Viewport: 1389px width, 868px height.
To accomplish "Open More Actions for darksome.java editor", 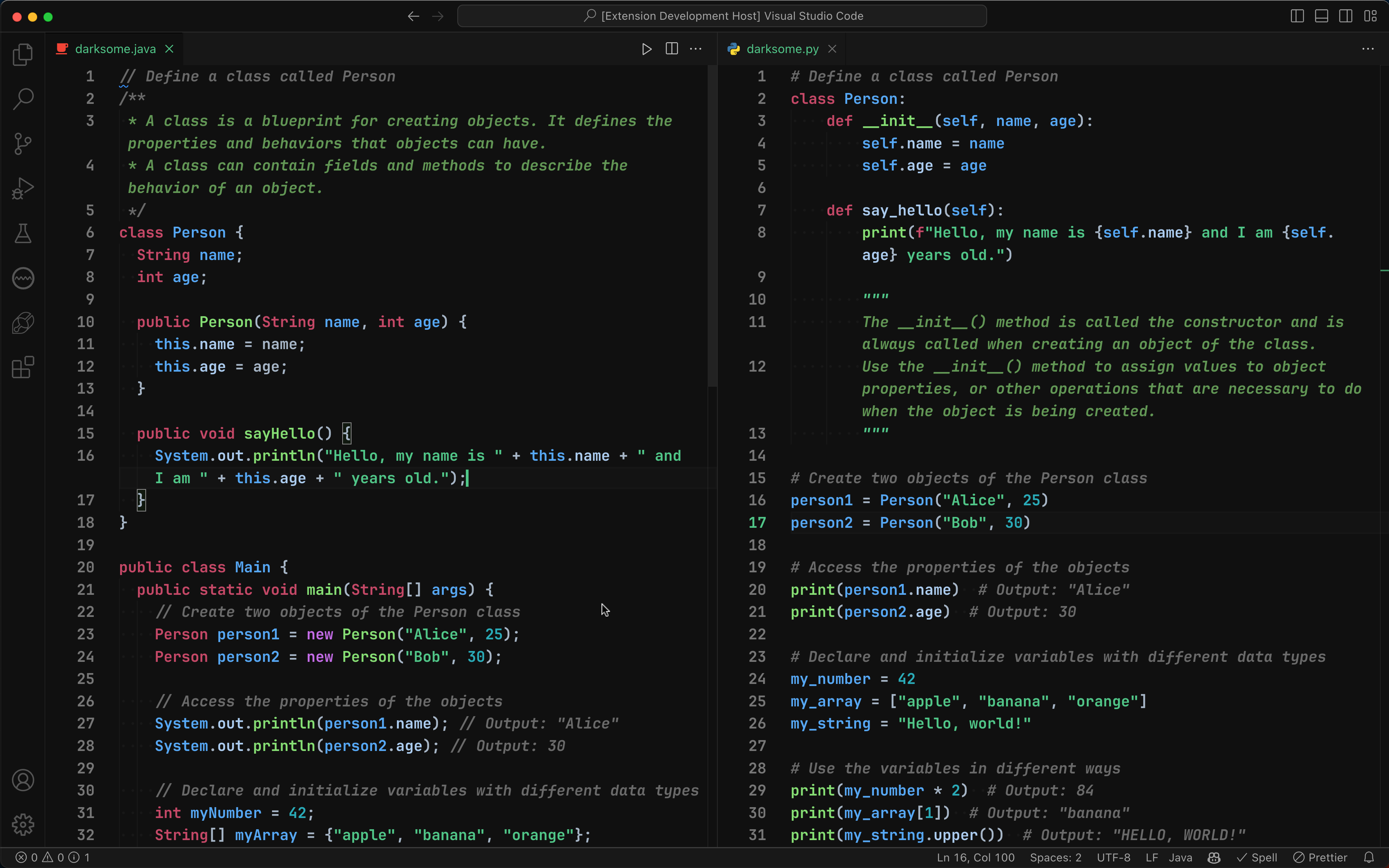I will click(696, 49).
